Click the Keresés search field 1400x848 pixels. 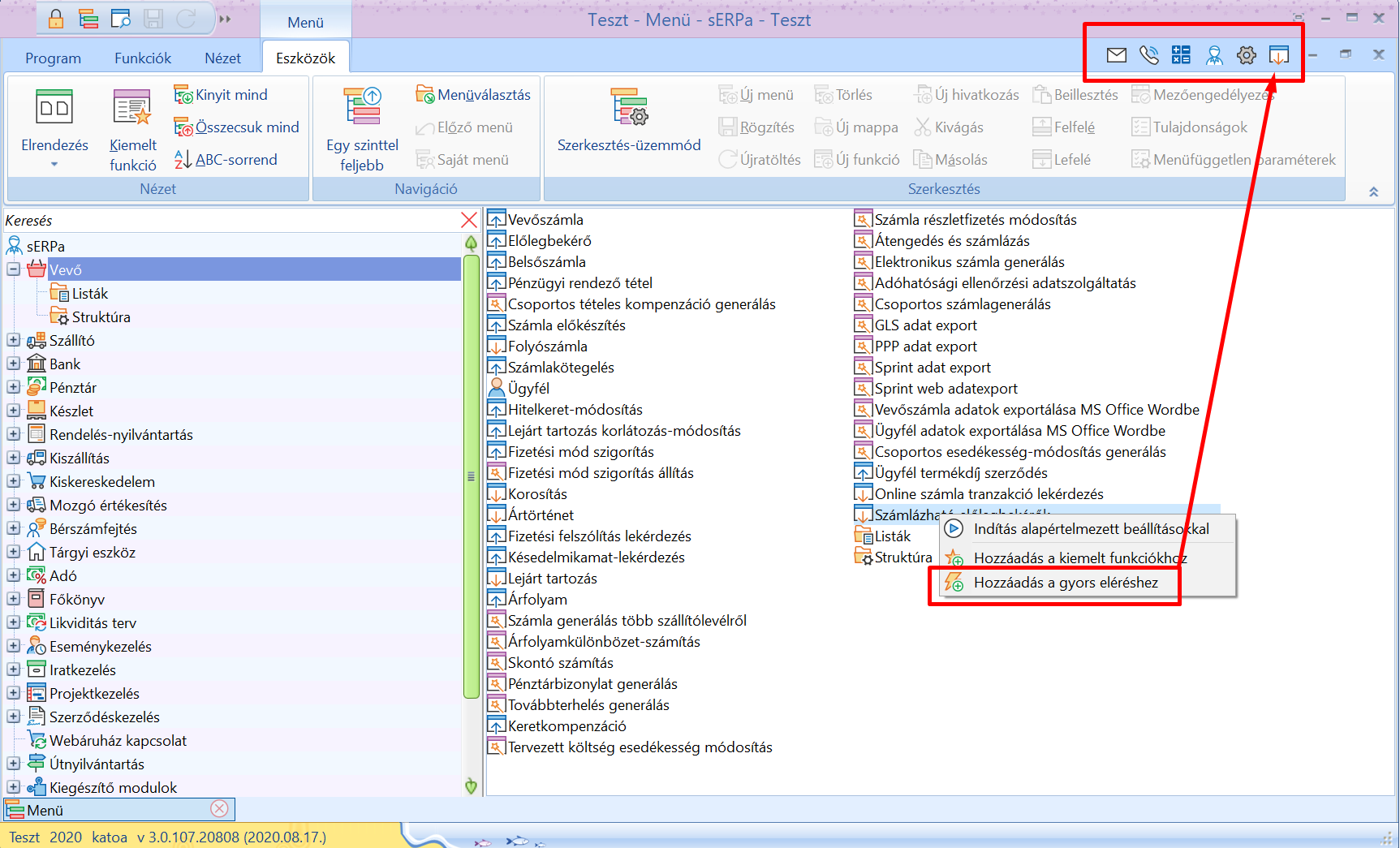click(x=230, y=220)
